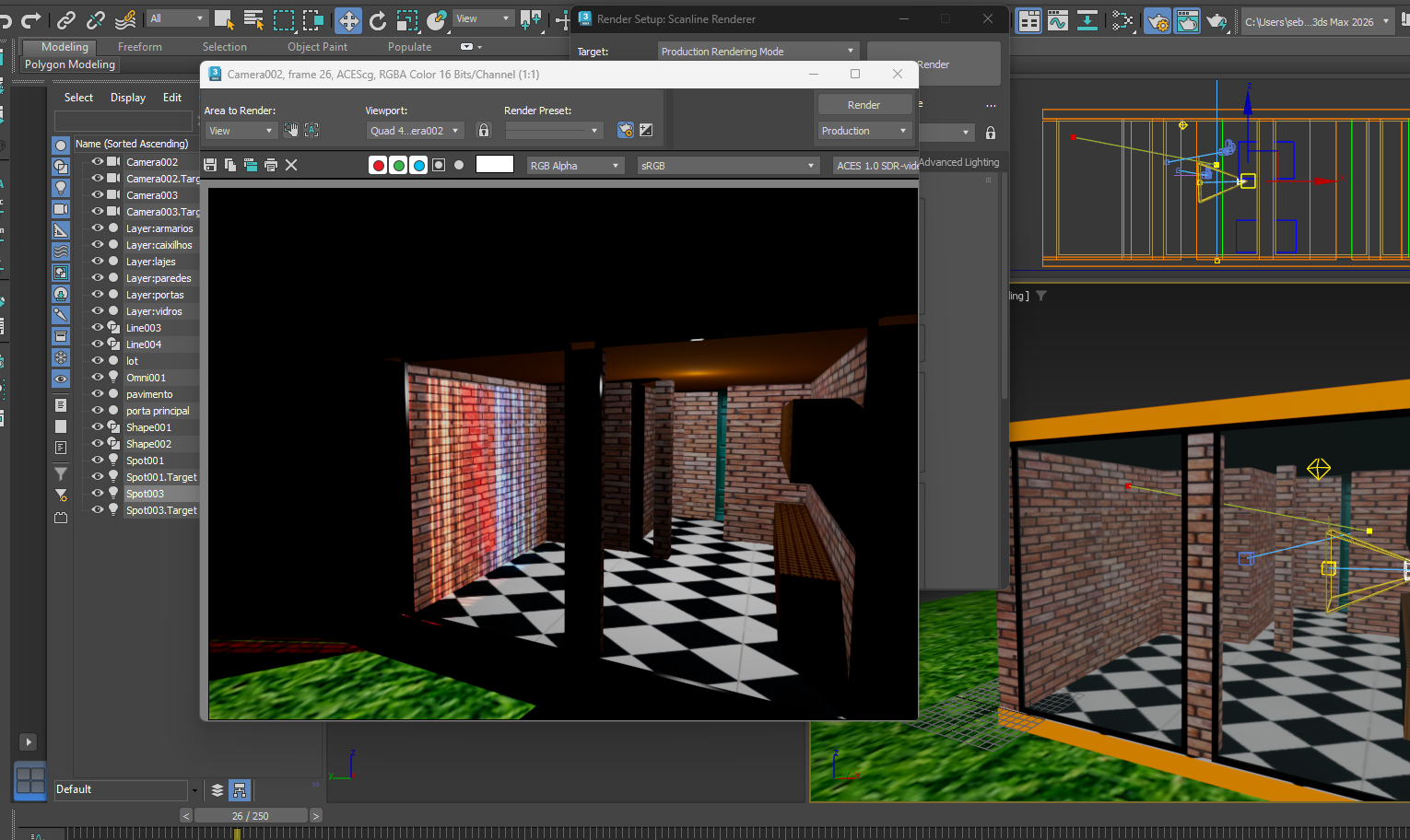The height and width of the screenshot is (840, 1410).
Task: Click the Render button in frame window
Action: [864, 105]
